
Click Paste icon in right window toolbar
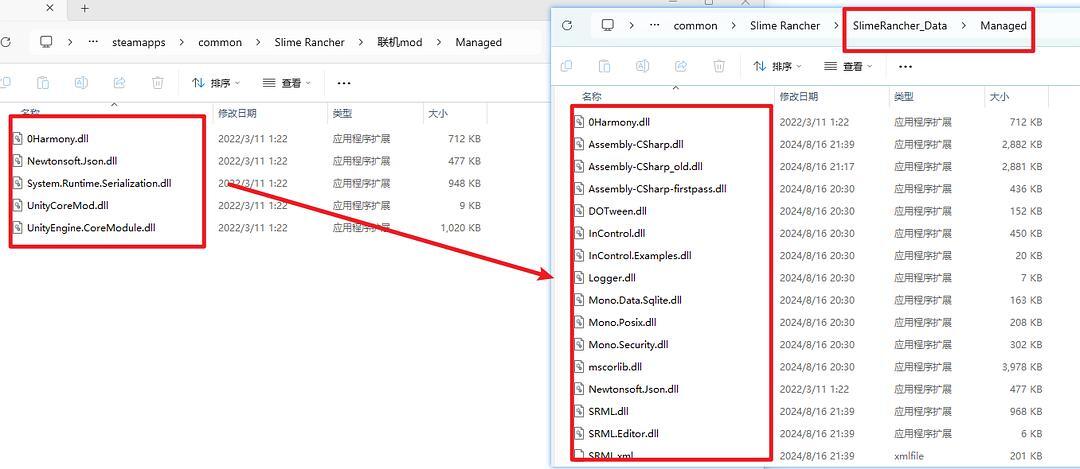tap(604, 66)
